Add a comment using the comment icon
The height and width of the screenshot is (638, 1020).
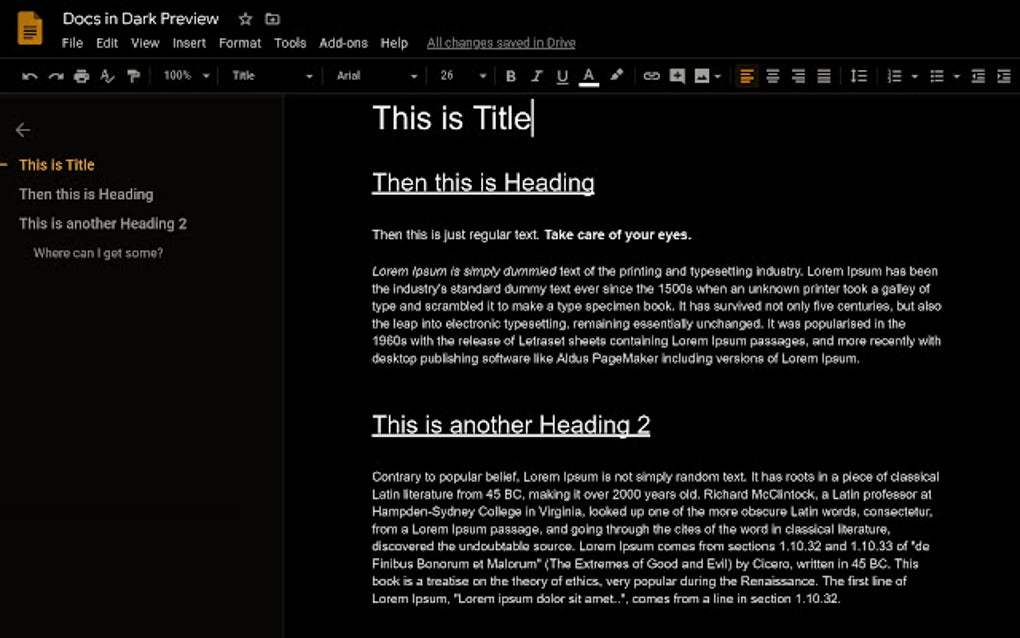678,75
